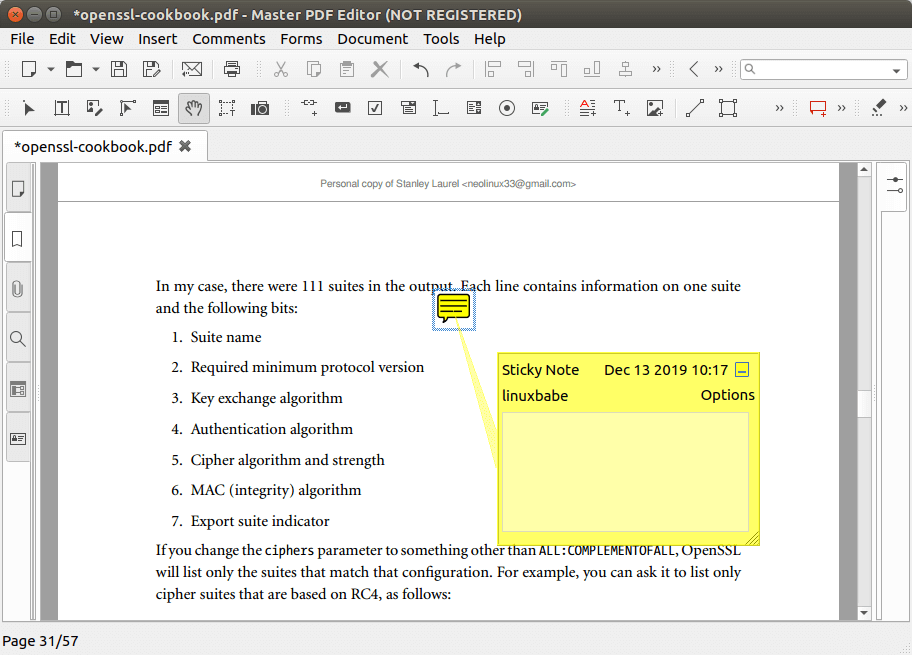Click the Send by email envelope icon
Image resolution: width=912 pixels, height=655 pixels.
[191, 69]
